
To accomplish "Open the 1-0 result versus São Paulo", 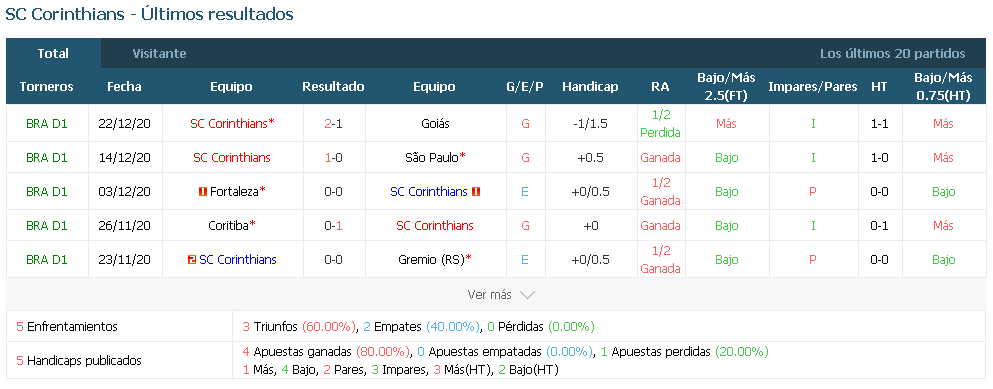I will click(x=333, y=158).
